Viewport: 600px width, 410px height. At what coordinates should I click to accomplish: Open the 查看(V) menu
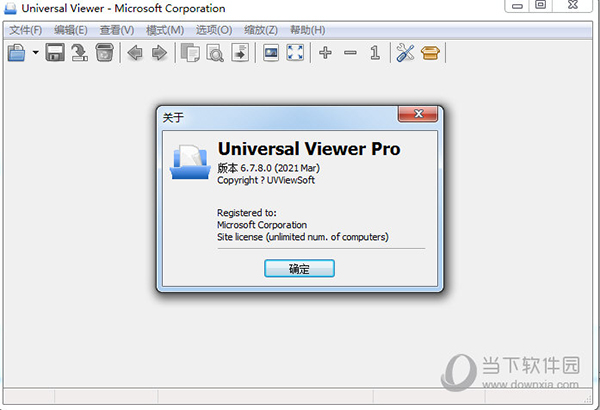point(117,30)
